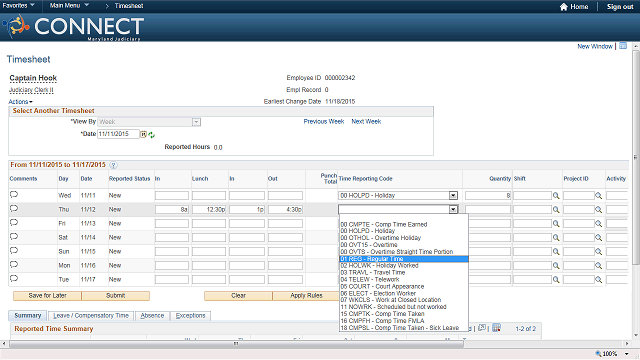640x360 pixels.
Task: Look up Shift for Tue 11/17 row
Action: point(556,280)
